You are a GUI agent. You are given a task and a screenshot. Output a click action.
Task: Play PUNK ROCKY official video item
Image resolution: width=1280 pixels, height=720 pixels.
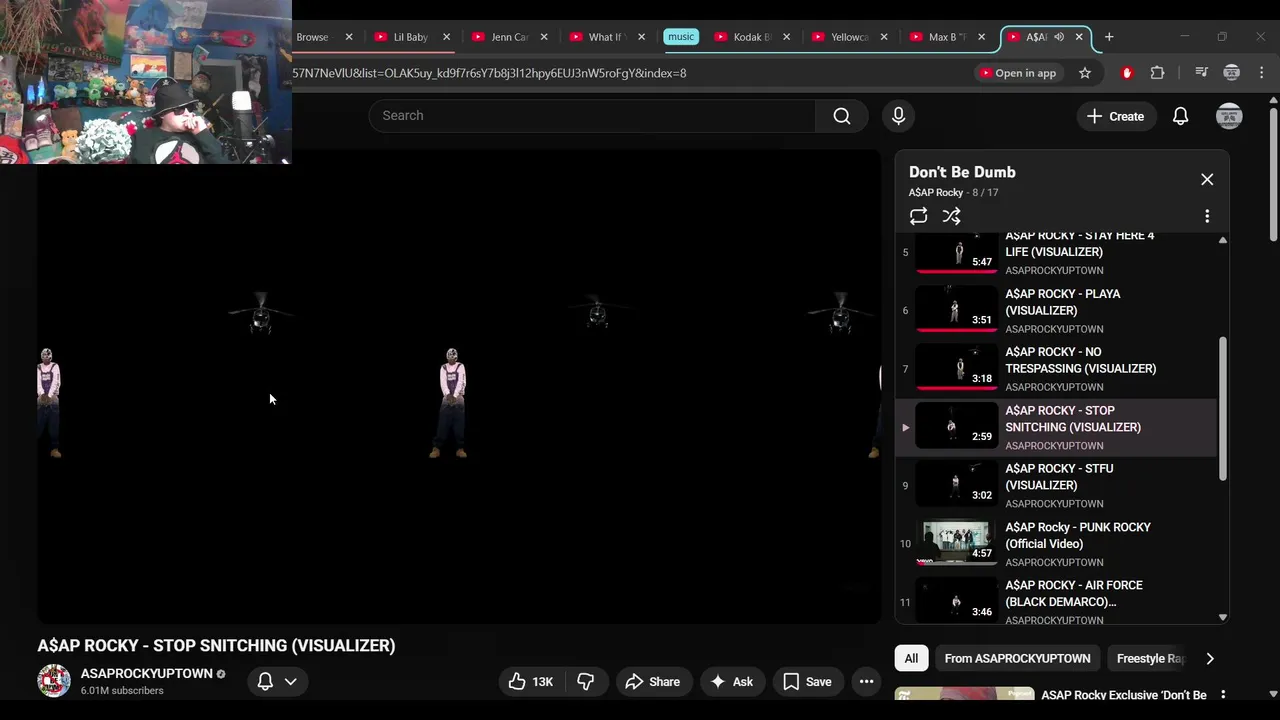(1056, 544)
